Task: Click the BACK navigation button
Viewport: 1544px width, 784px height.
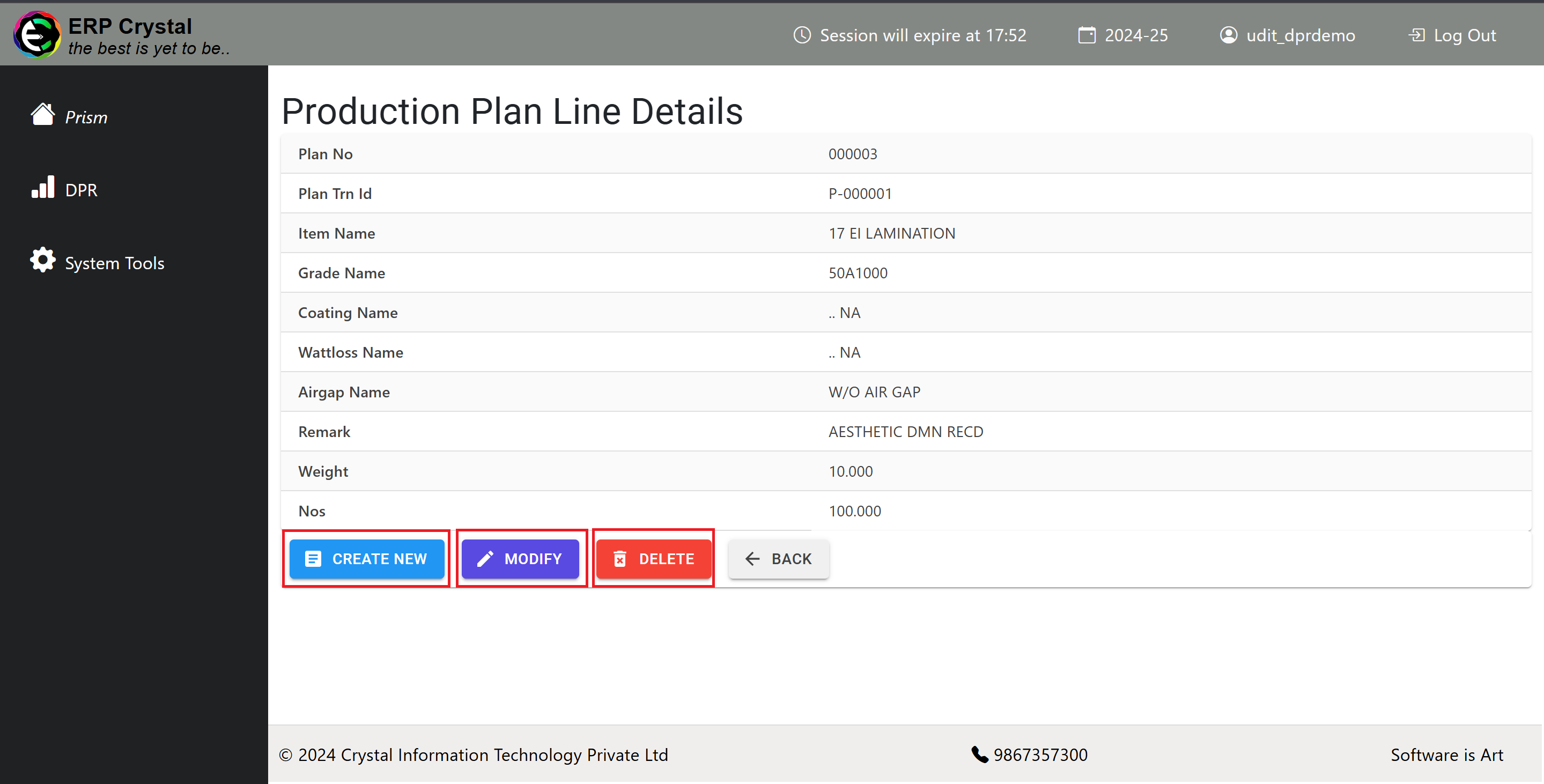Action: [779, 558]
